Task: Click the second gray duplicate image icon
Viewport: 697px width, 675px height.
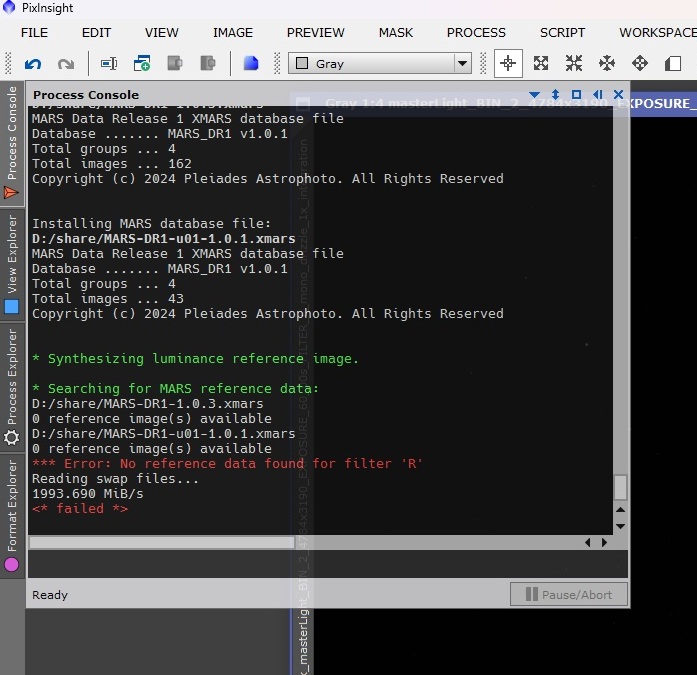Action: [208, 63]
